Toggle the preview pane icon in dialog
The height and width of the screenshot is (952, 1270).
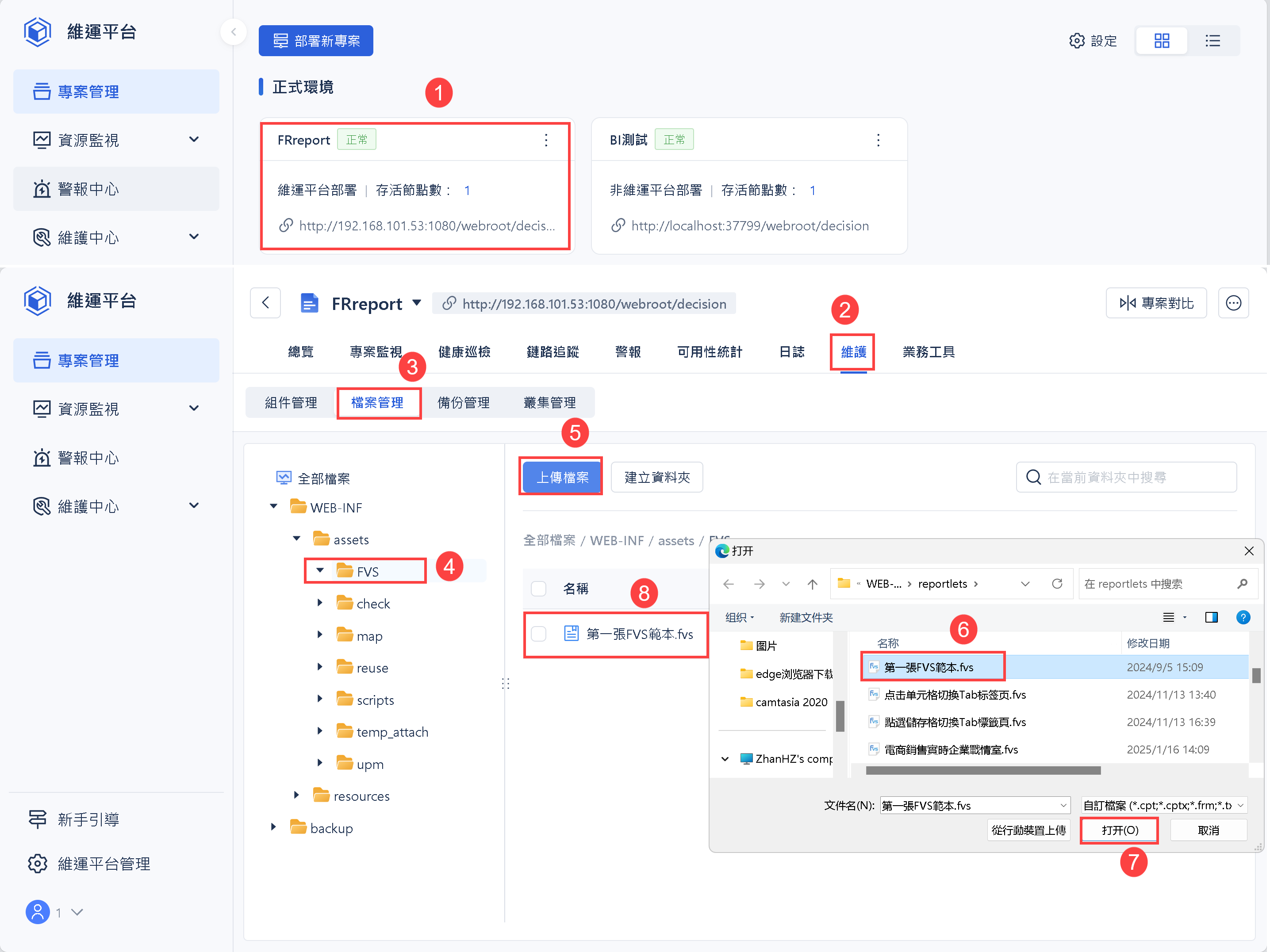tap(1212, 617)
